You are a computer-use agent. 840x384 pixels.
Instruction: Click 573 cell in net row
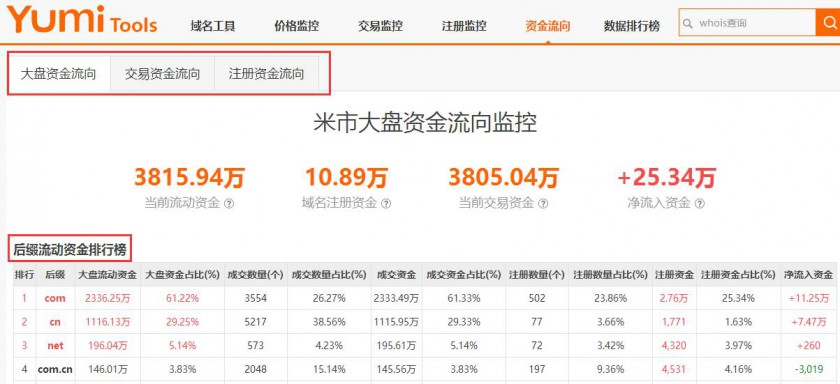[255, 345]
